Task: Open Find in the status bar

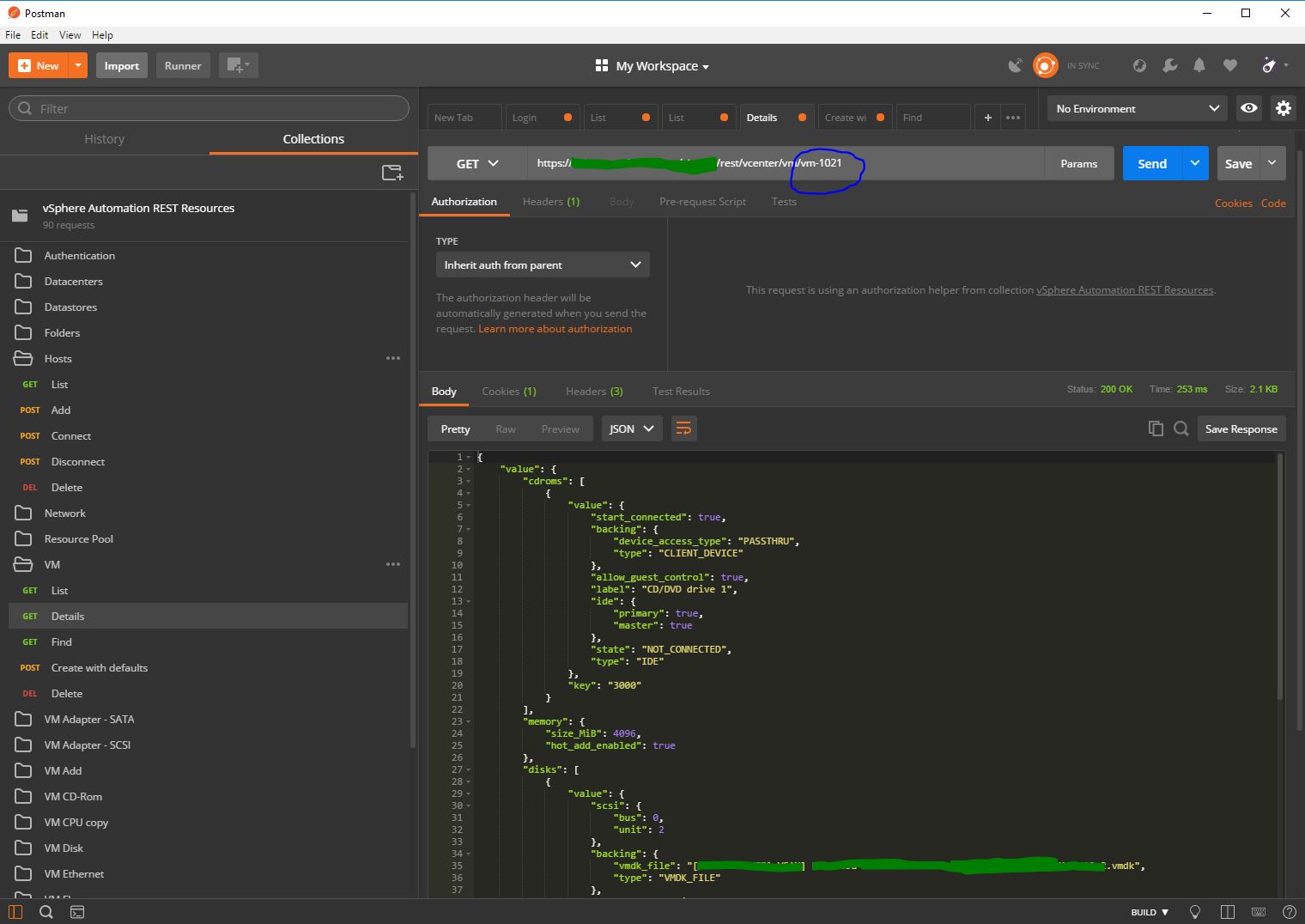Action: click(x=46, y=912)
